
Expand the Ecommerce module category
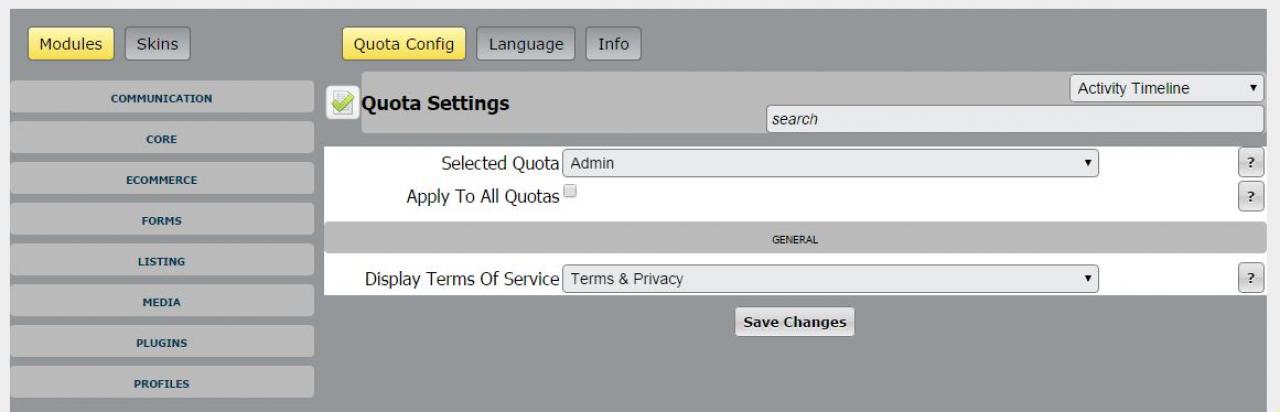[161, 180]
